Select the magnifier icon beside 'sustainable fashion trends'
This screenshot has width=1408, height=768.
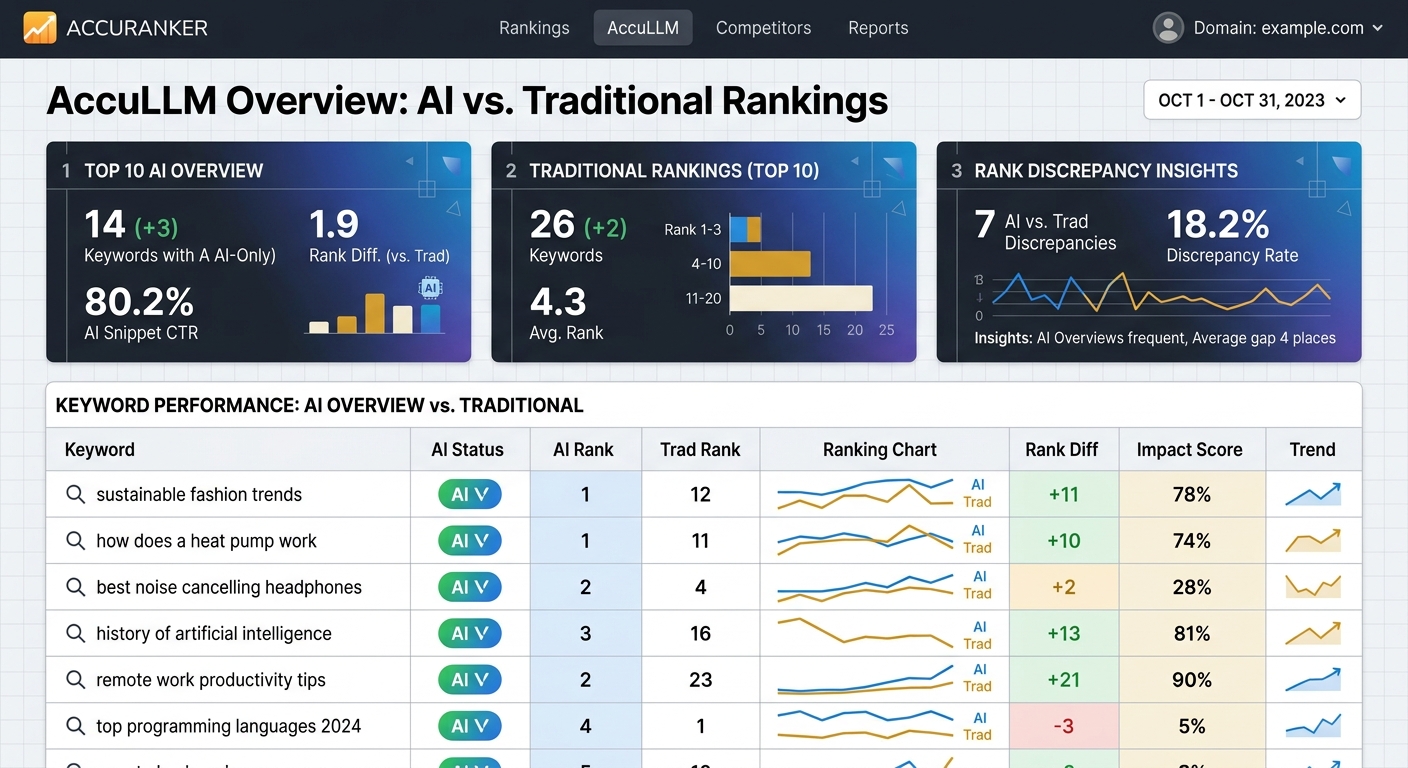pyautogui.click(x=75, y=494)
